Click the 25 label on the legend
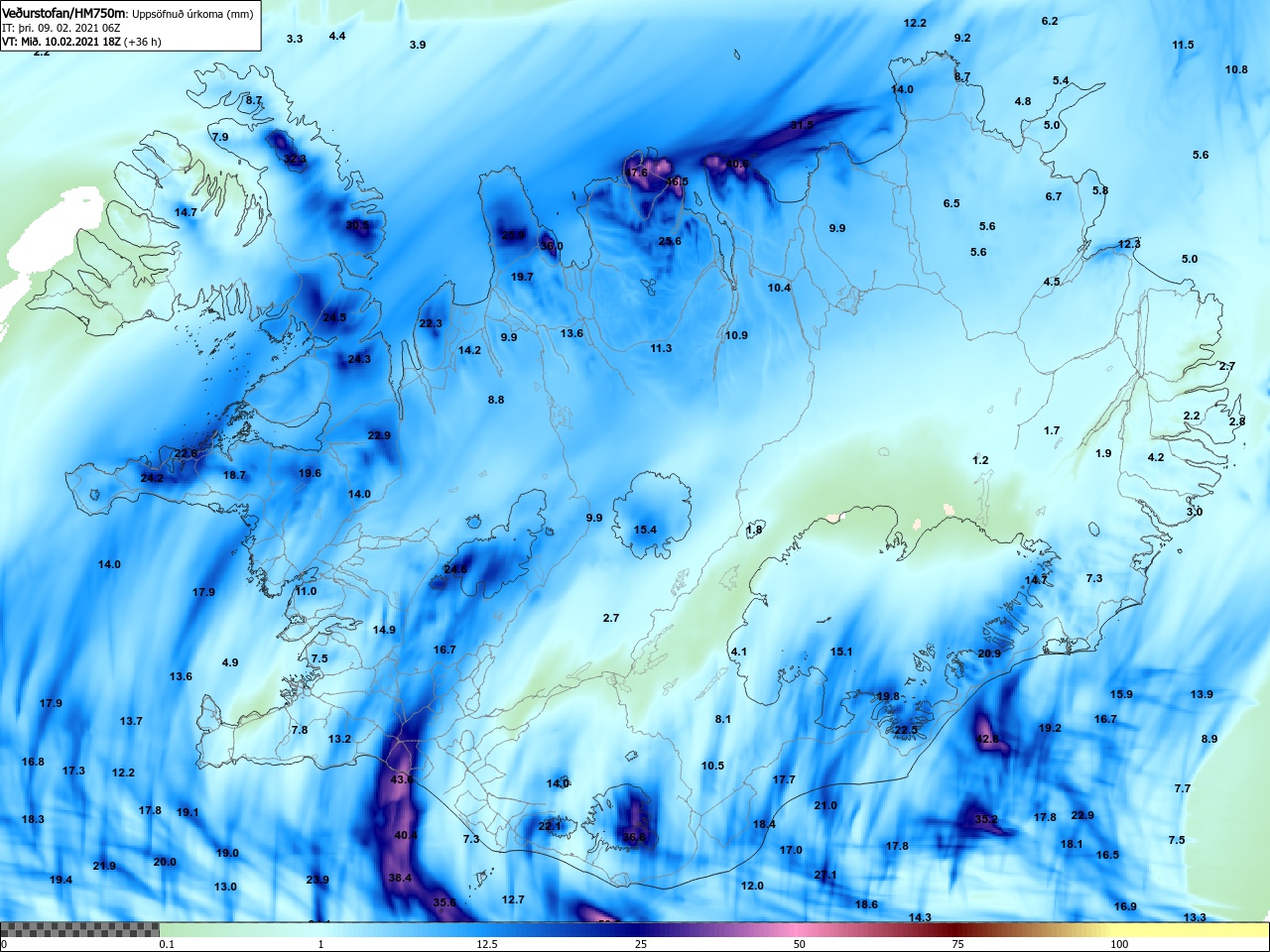This screenshot has height=952, width=1270. coord(641,944)
